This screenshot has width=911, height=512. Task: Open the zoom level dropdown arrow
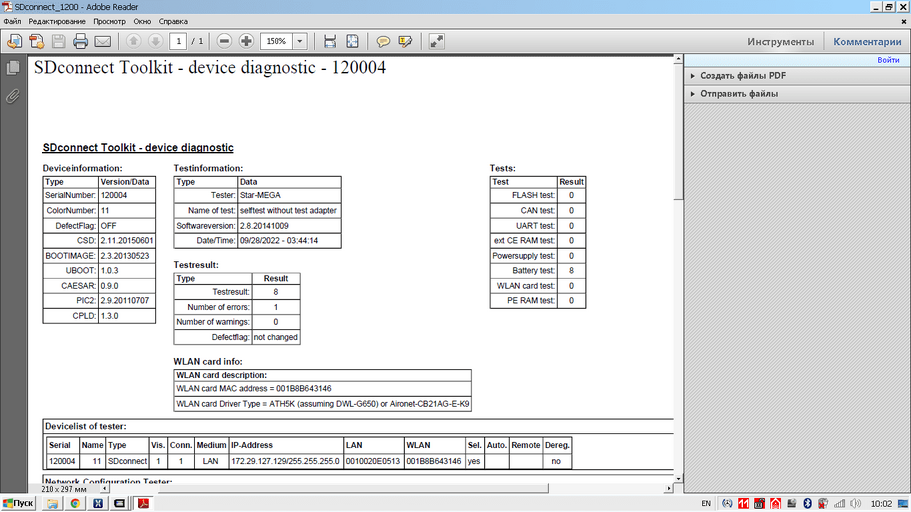[300, 41]
